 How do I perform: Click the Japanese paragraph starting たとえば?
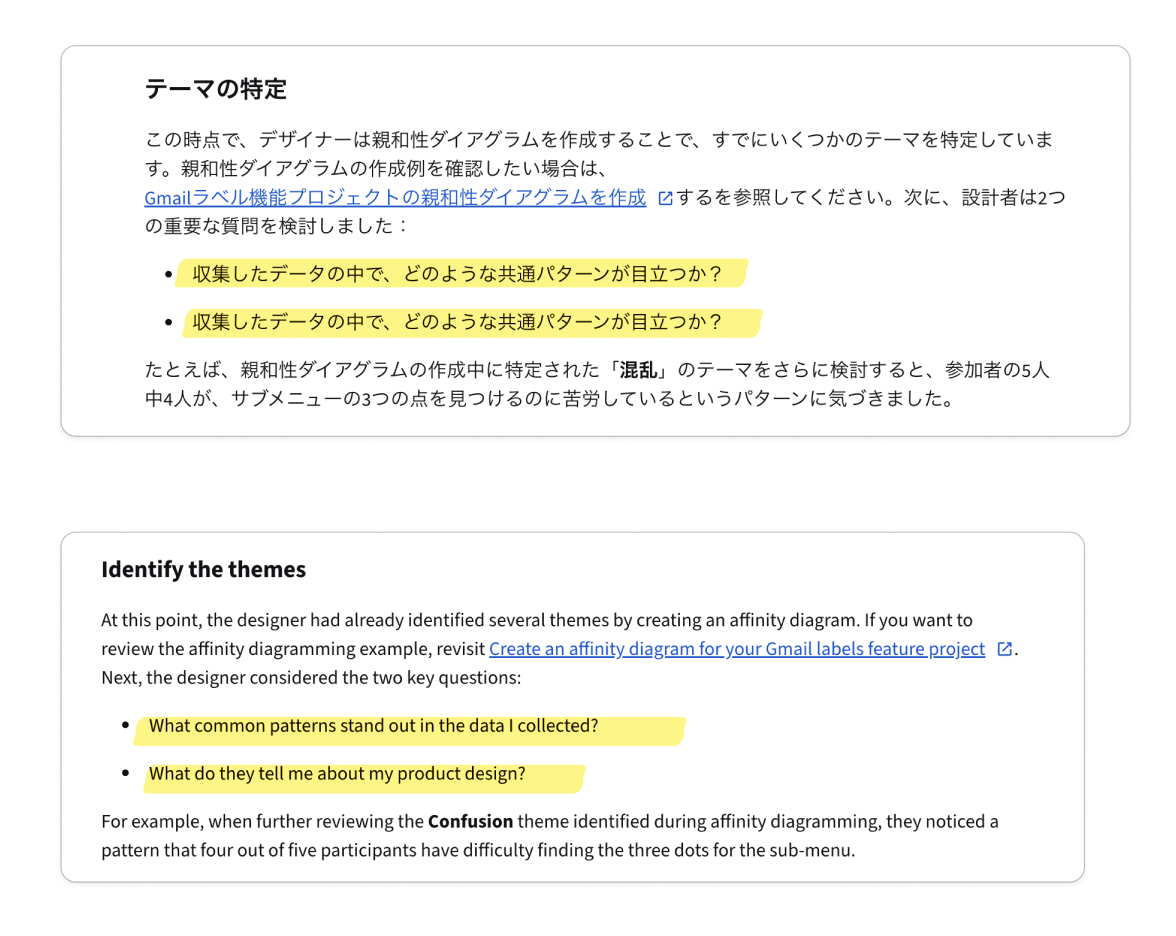tap(596, 384)
